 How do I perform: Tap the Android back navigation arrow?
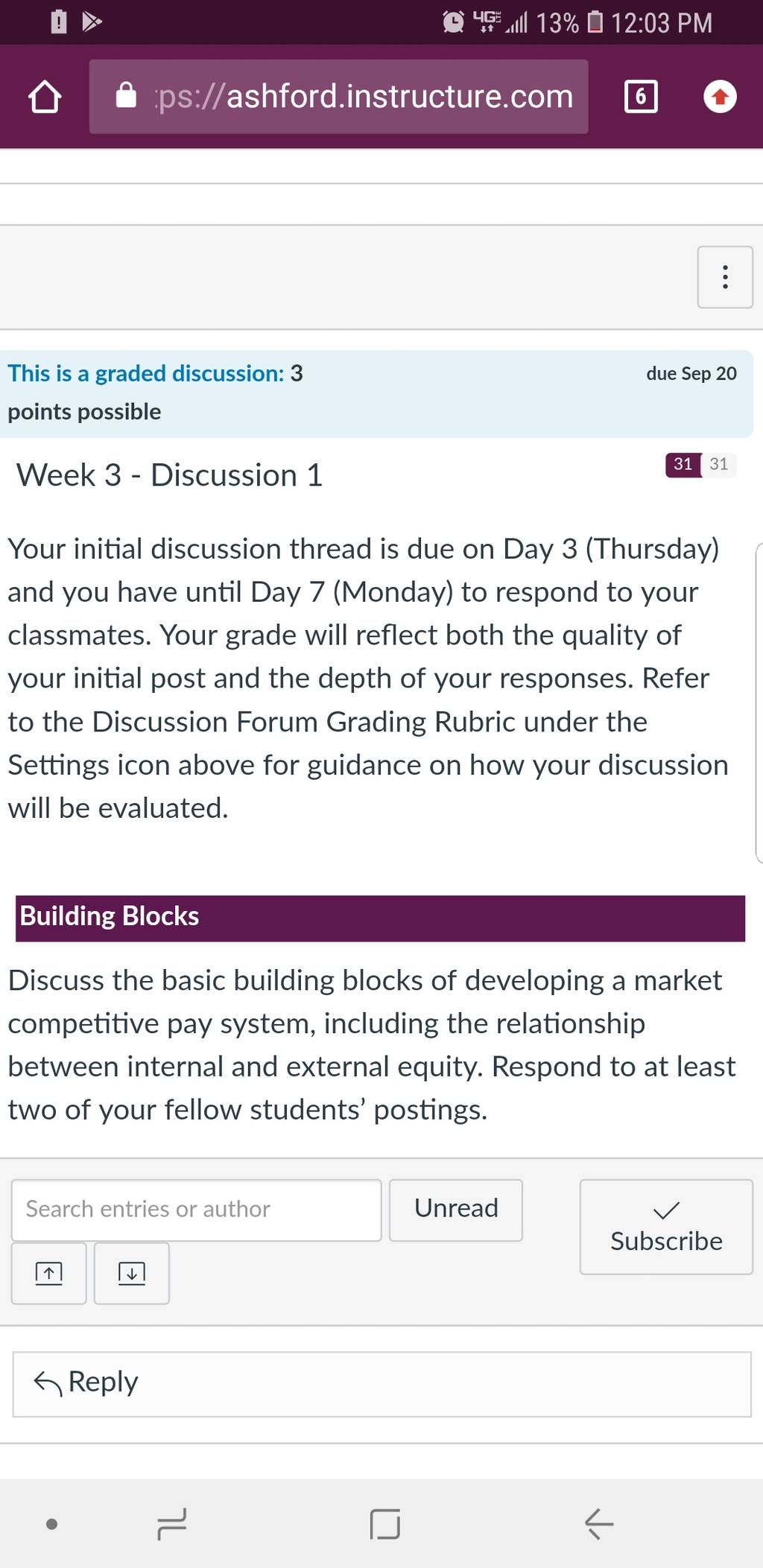(x=599, y=1523)
